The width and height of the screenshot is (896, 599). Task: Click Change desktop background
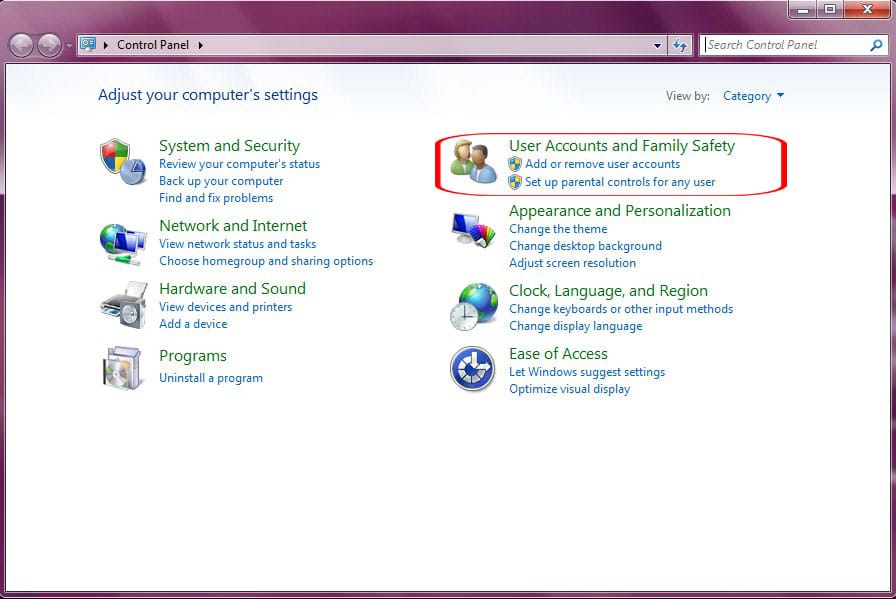tap(585, 246)
